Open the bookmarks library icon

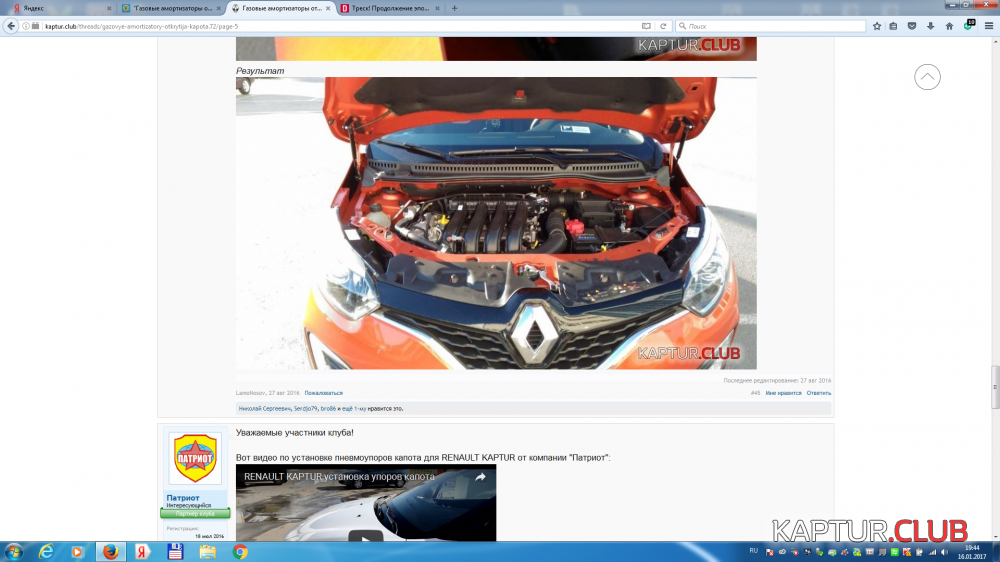pos(893,26)
